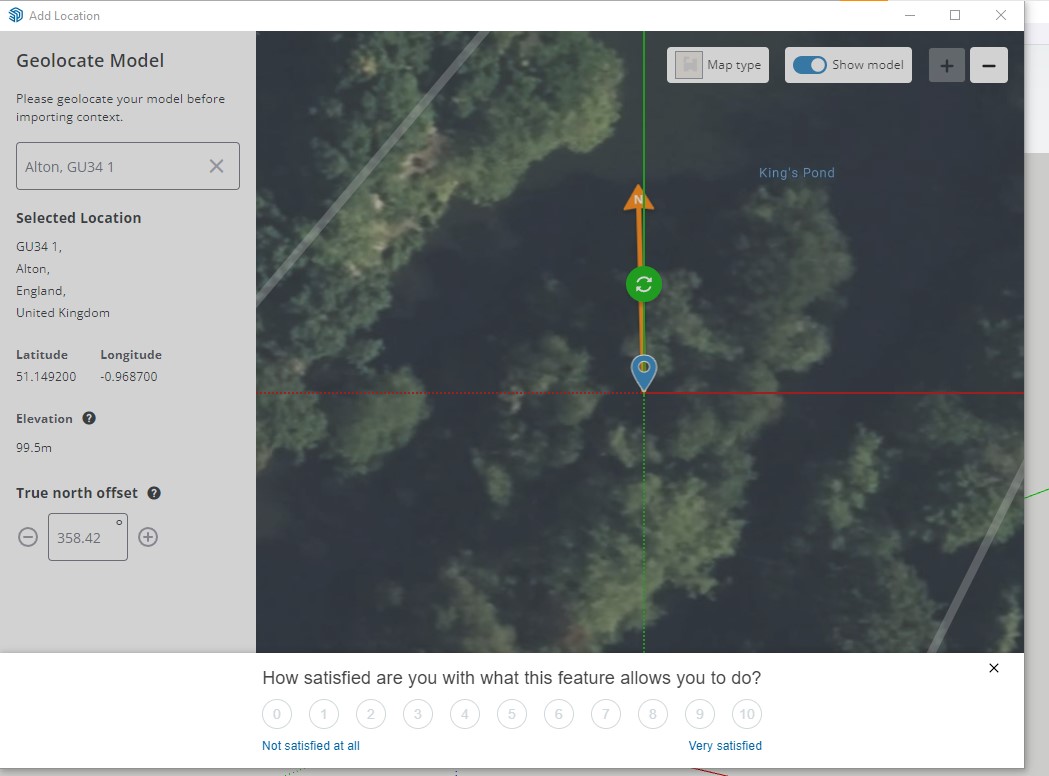Viewport: 1049px width, 776px height.
Task: Click the true north offset value field
Action: 88,537
